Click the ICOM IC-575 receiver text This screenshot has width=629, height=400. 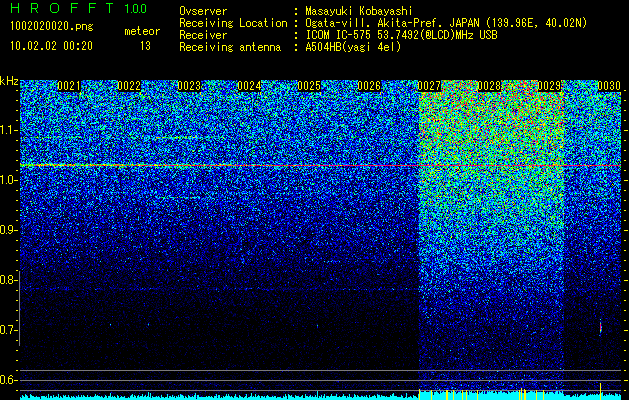tap(401, 35)
